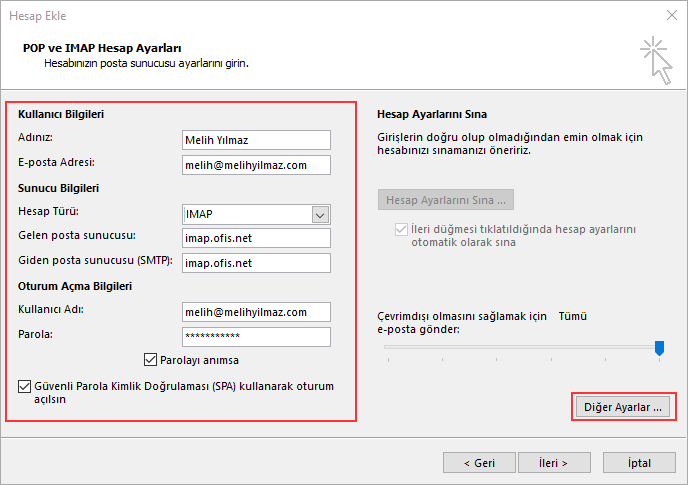Viewport: 688px width, 485px height.
Task: Select the IMAP account type combo box
Action: tap(246, 214)
